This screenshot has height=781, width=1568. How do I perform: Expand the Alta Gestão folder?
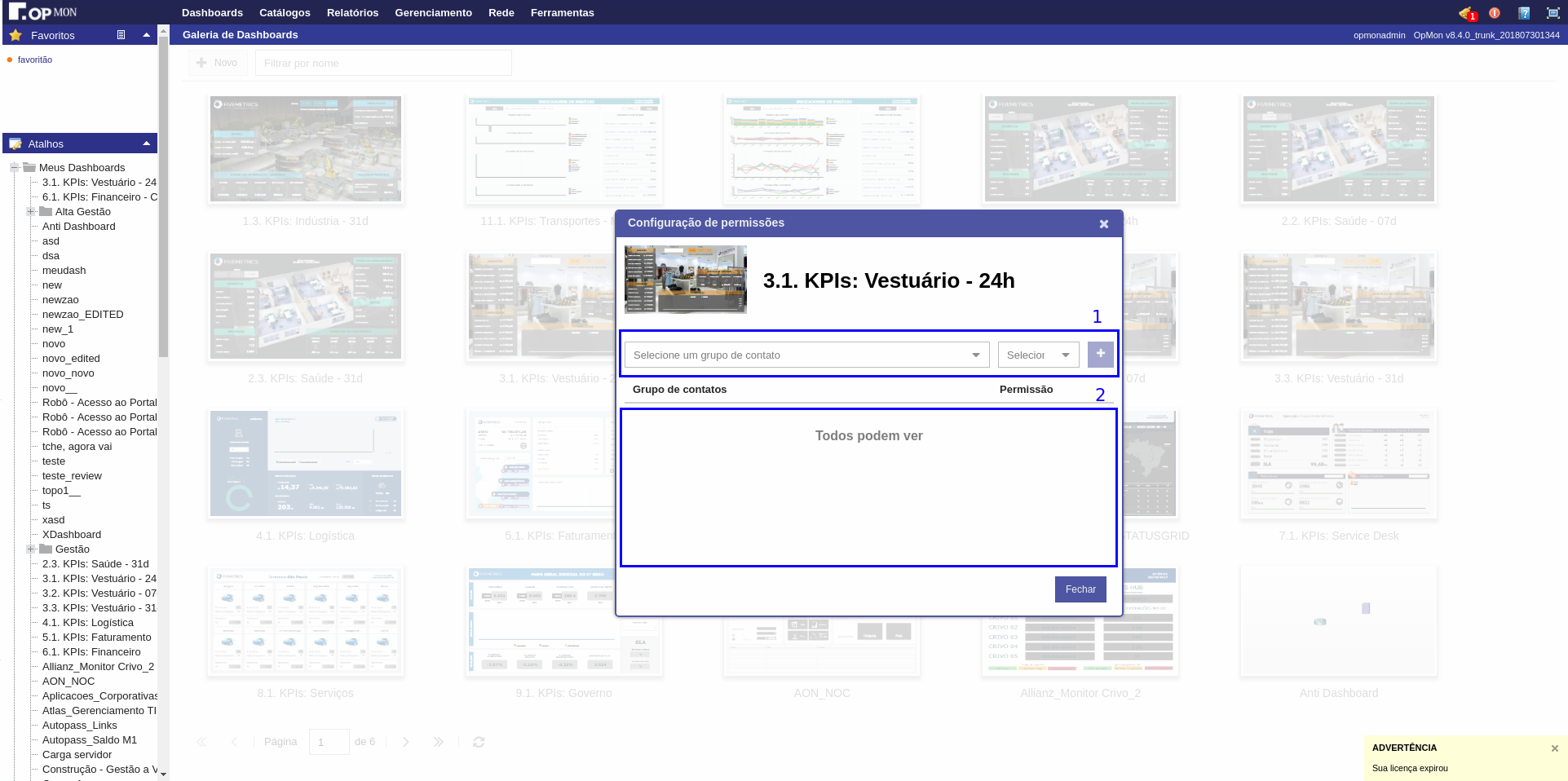(x=31, y=212)
